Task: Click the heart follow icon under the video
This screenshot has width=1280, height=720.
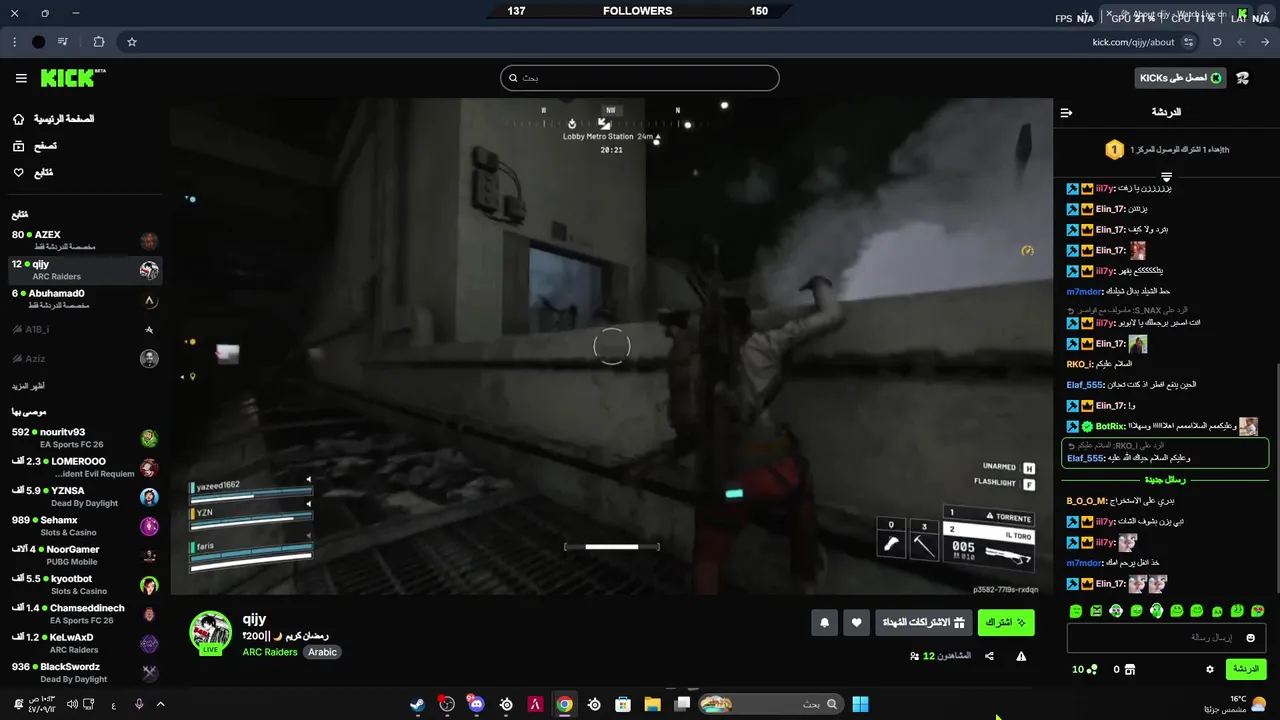Action: (856, 623)
